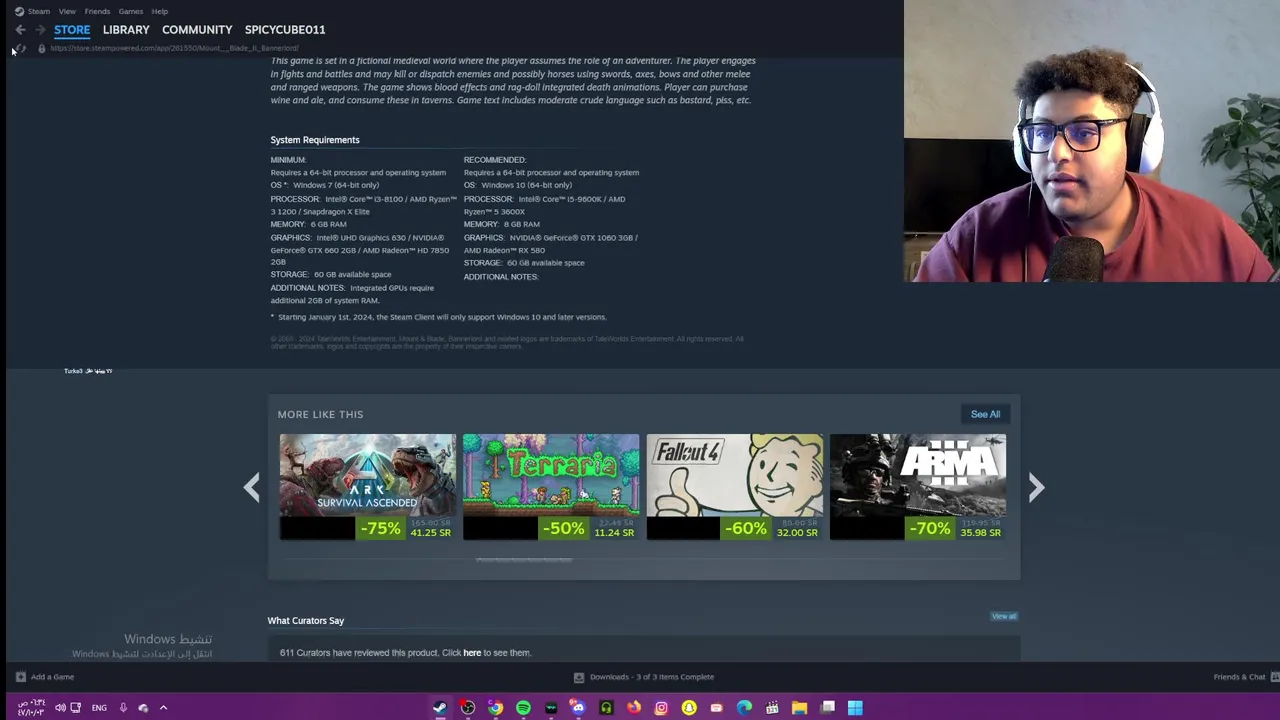This screenshot has width=1280, height=720.
Task: Click the 'MORE LIKE THIS' heading
Action: click(x=320, y=414)
